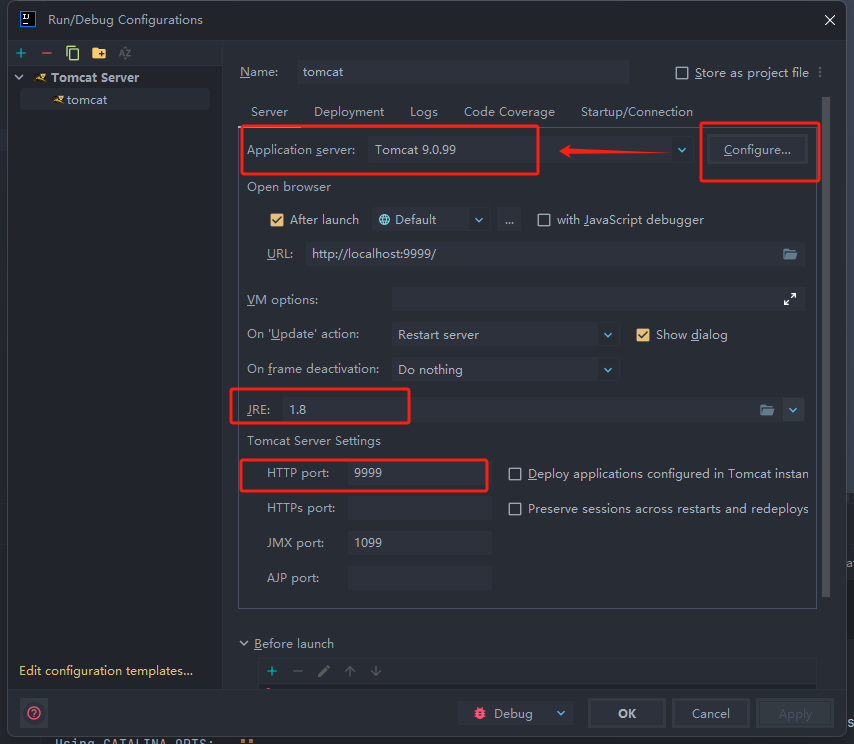
Task: Click the expand icon in VM options
Action: point(790,299)
